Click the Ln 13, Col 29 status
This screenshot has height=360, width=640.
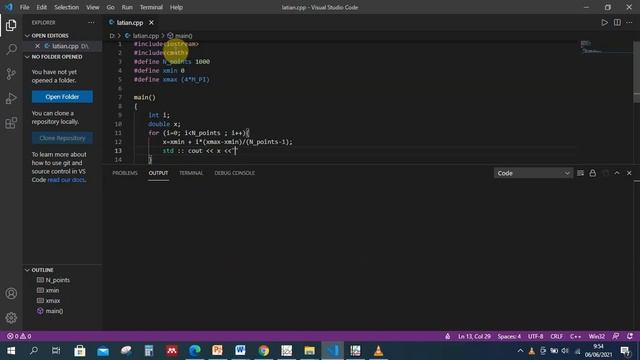point(474,336)
